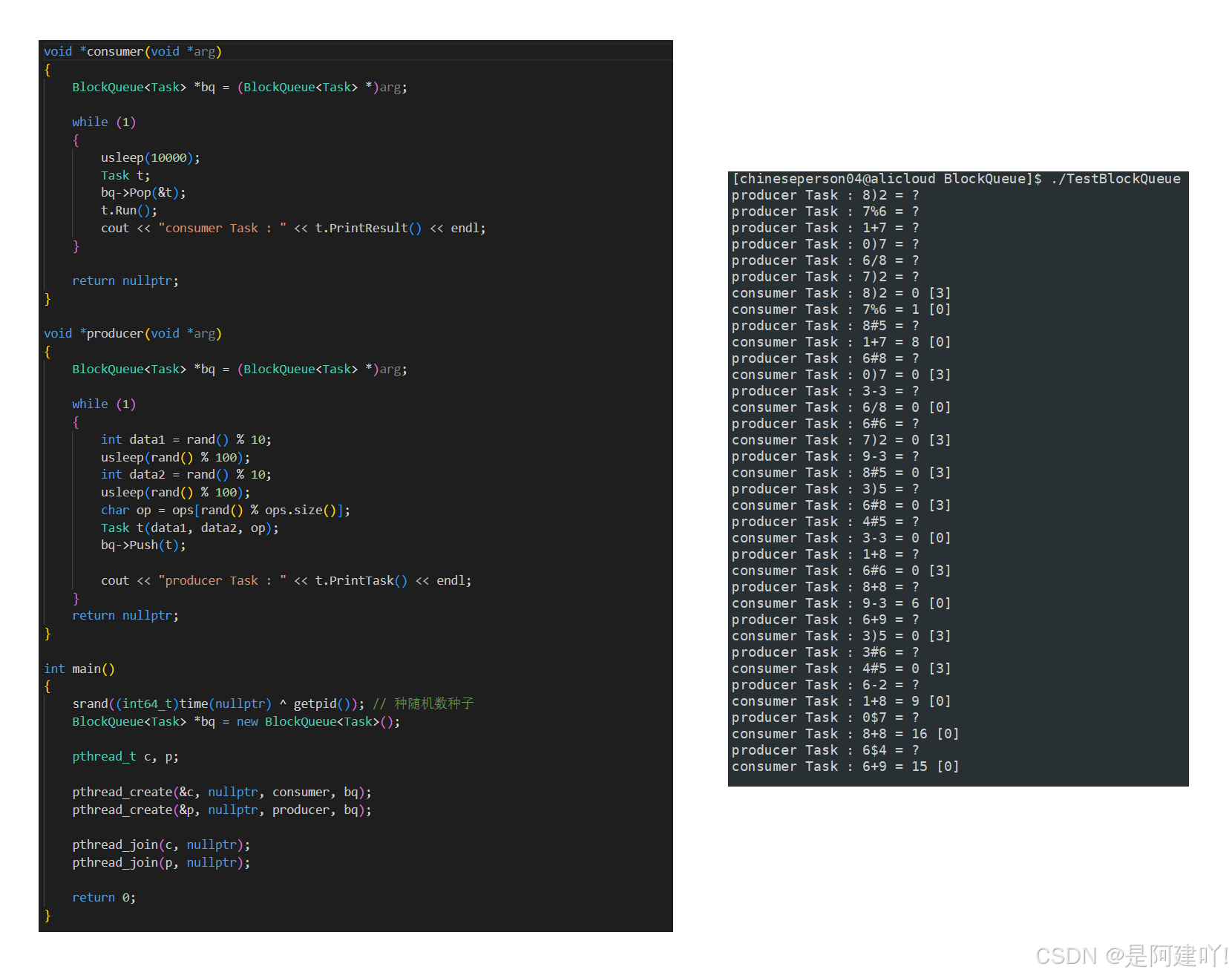Image resolution: width=1232 pixels, height=978 pixels.
Task: Click the CSDN watermark text
Action: [1130, 956]
